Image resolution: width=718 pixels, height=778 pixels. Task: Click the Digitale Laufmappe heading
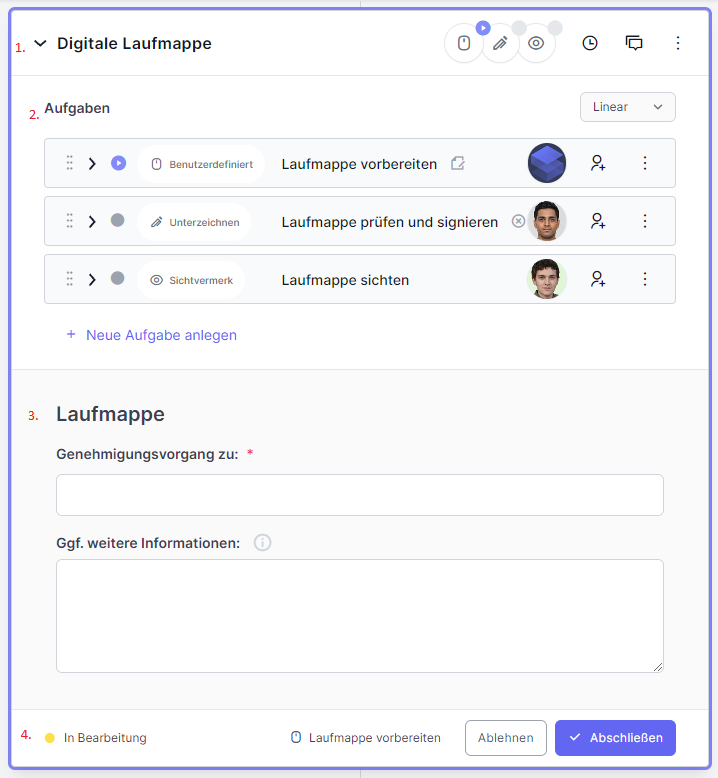[x=134, y=44]
